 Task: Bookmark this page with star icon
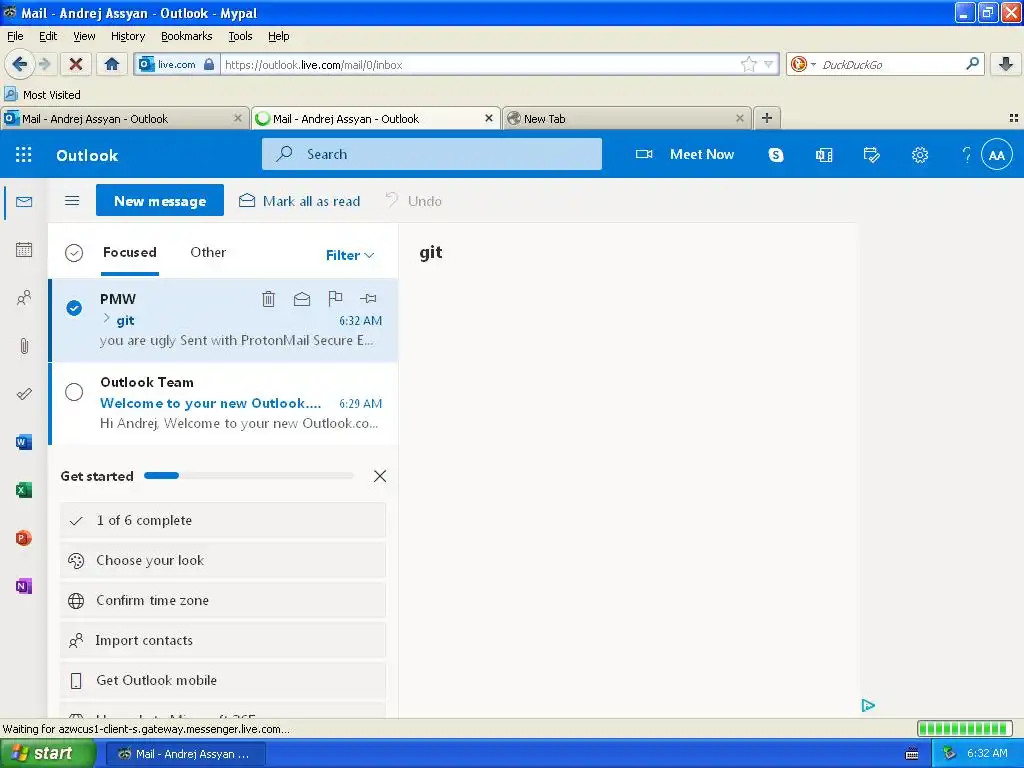coord(748,64)
